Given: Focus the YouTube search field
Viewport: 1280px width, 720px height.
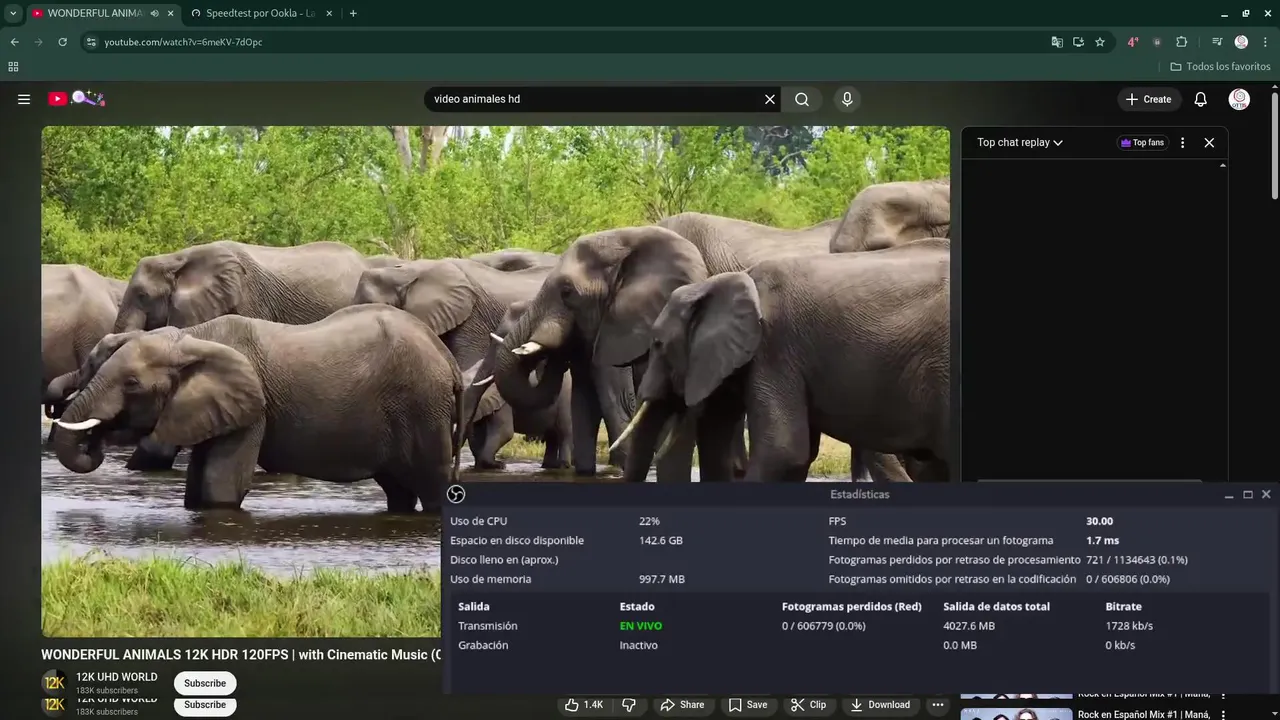Looking at the screenshot, I should pyautogui.click(x=595, y=99).
